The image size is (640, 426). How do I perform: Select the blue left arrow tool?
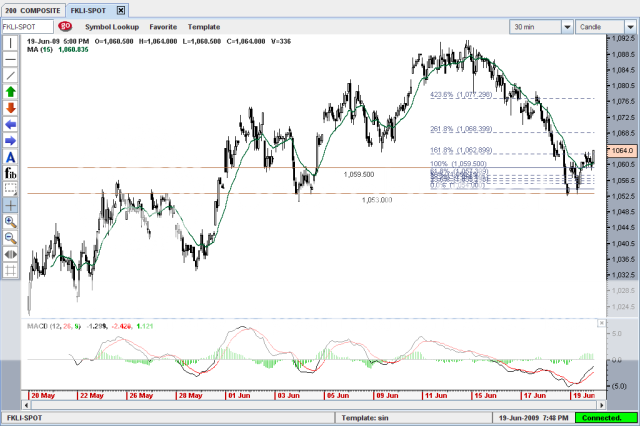pos(11,124)
